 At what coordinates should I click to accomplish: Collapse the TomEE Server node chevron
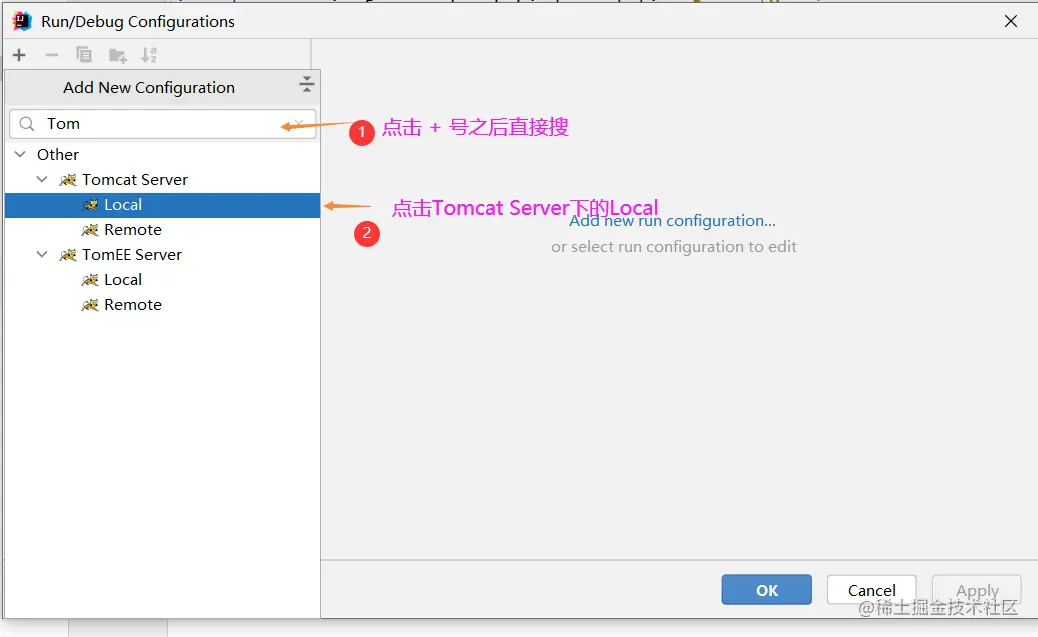point(42,254)
